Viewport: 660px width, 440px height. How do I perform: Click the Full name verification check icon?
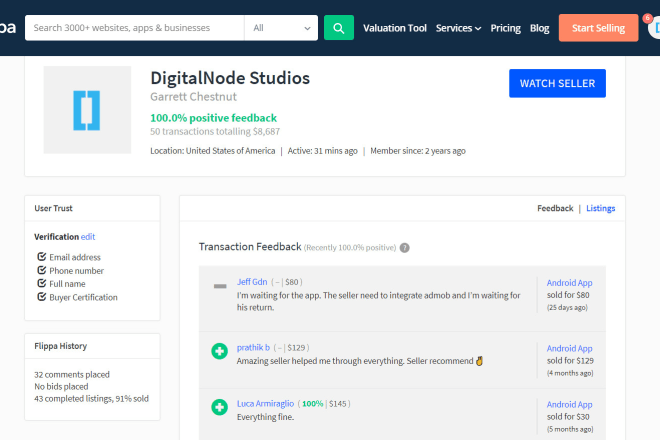coord(42,283)
